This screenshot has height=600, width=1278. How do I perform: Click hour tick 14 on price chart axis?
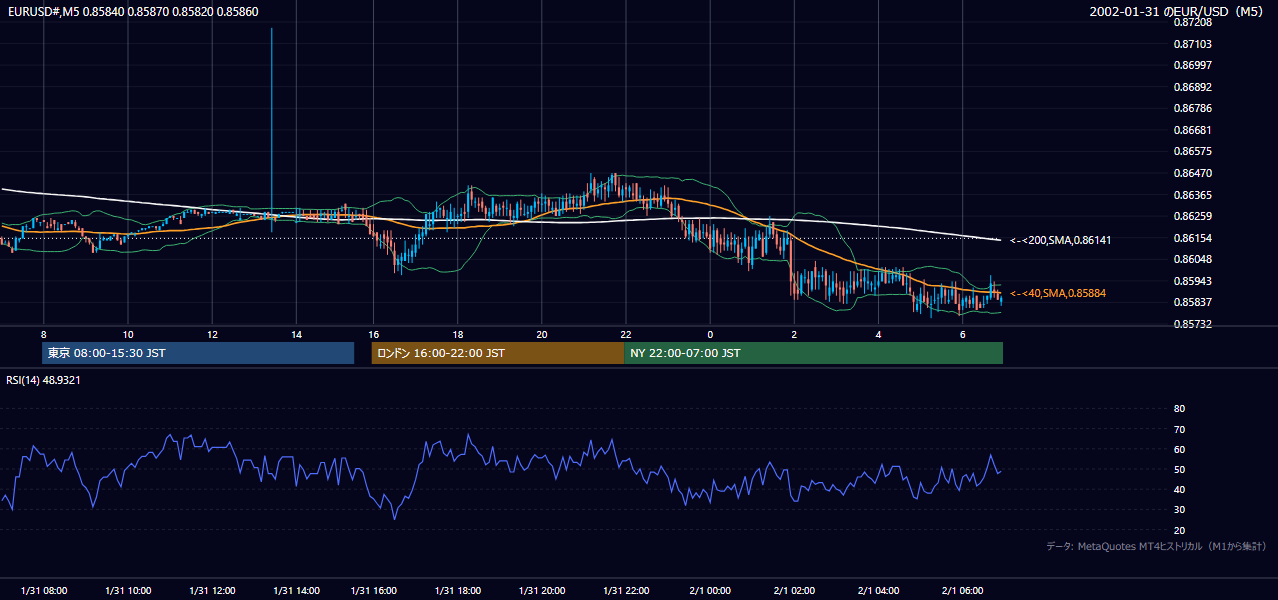296,334
